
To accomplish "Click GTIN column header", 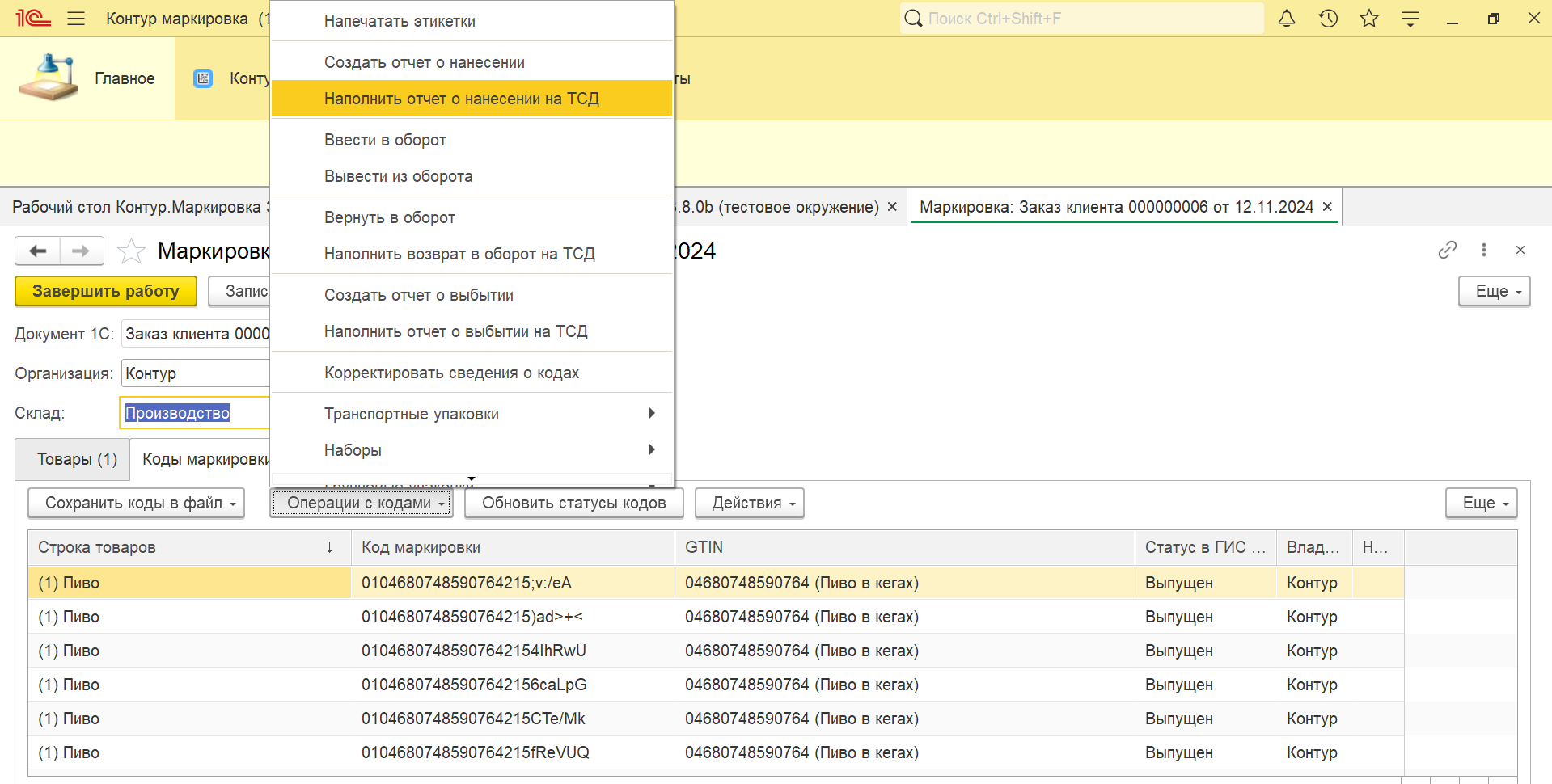I will pos(905,547).
